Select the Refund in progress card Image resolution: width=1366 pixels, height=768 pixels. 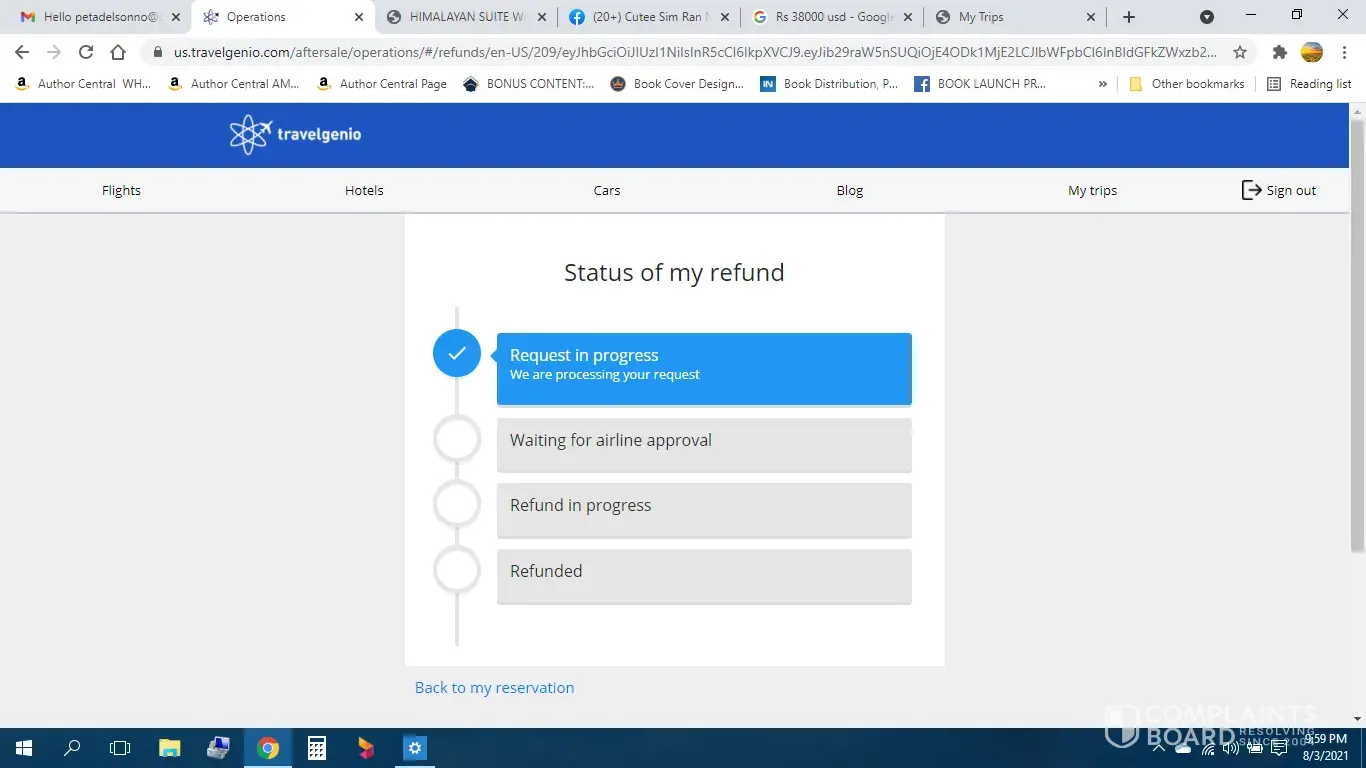coord(704,510)
